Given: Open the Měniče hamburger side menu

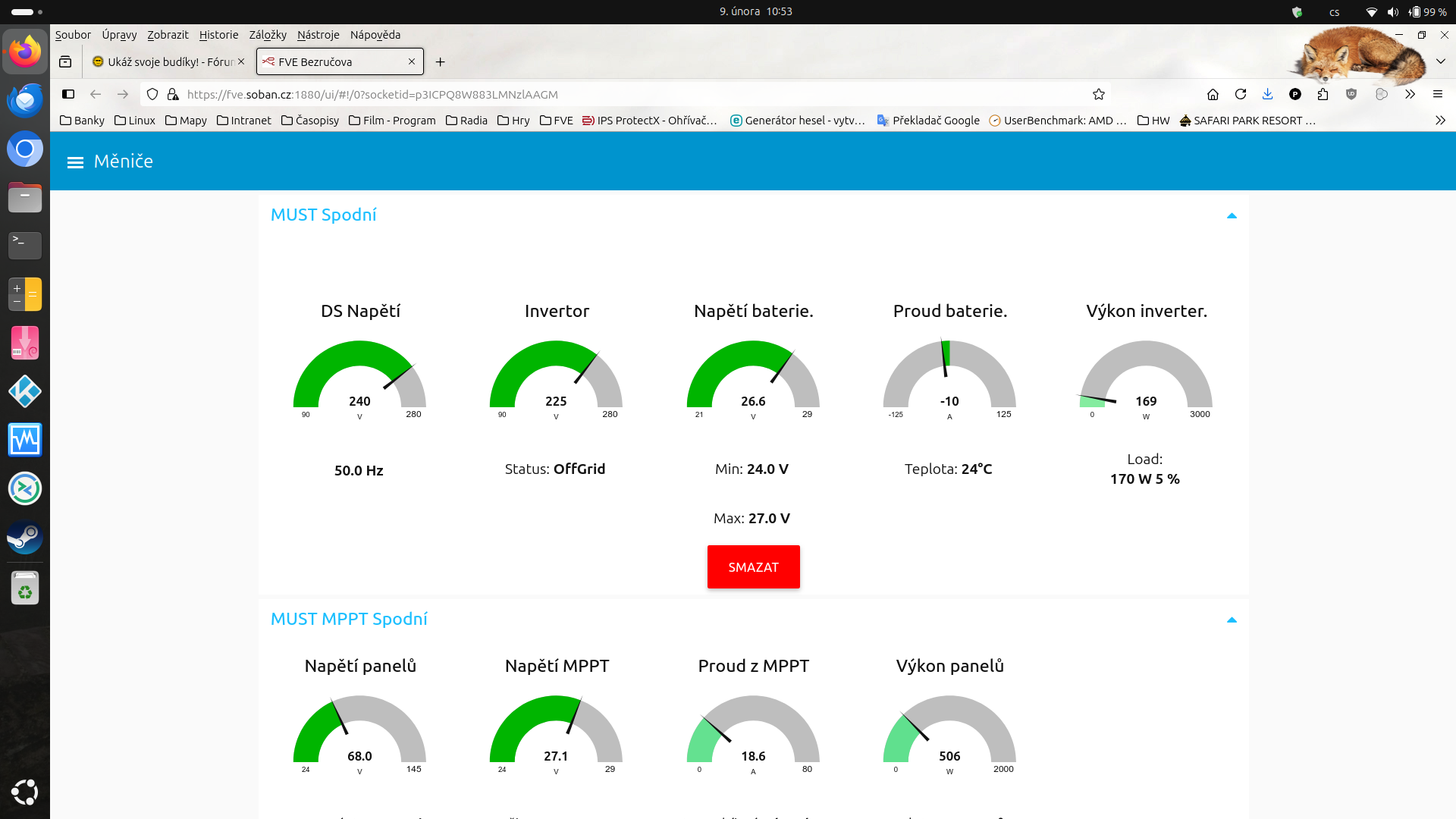Looking at the screenshot, I should [75, 162].
